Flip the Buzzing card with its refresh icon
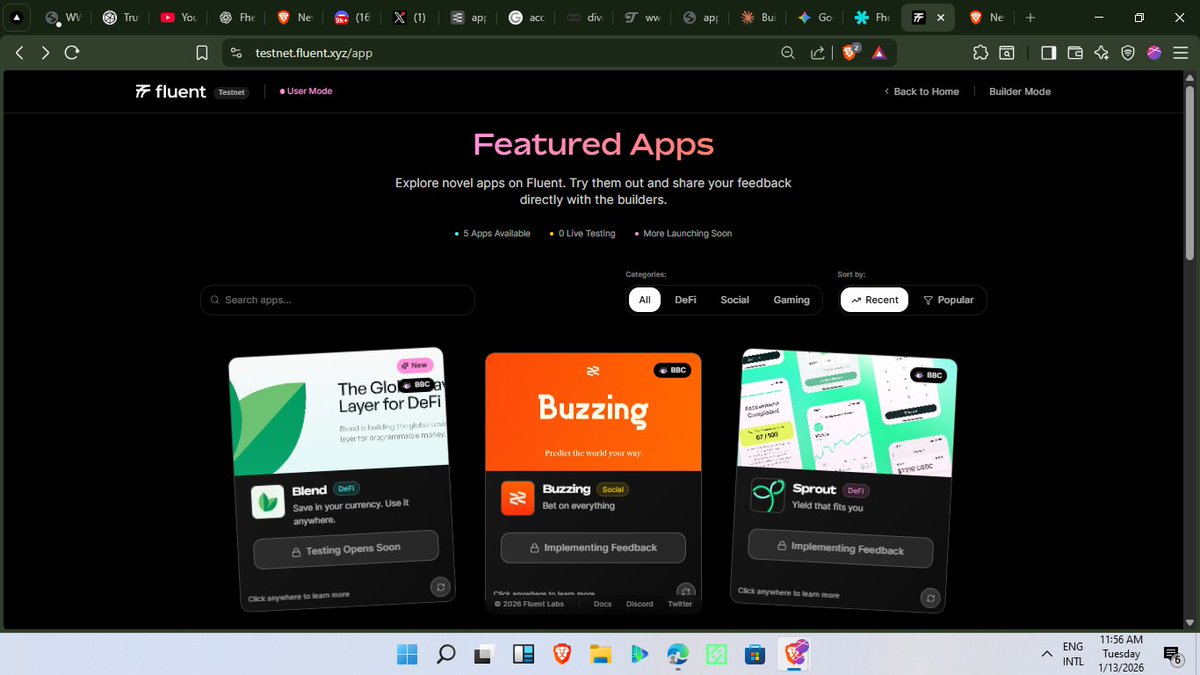1200x675 pixels. (x=685, y=591)
